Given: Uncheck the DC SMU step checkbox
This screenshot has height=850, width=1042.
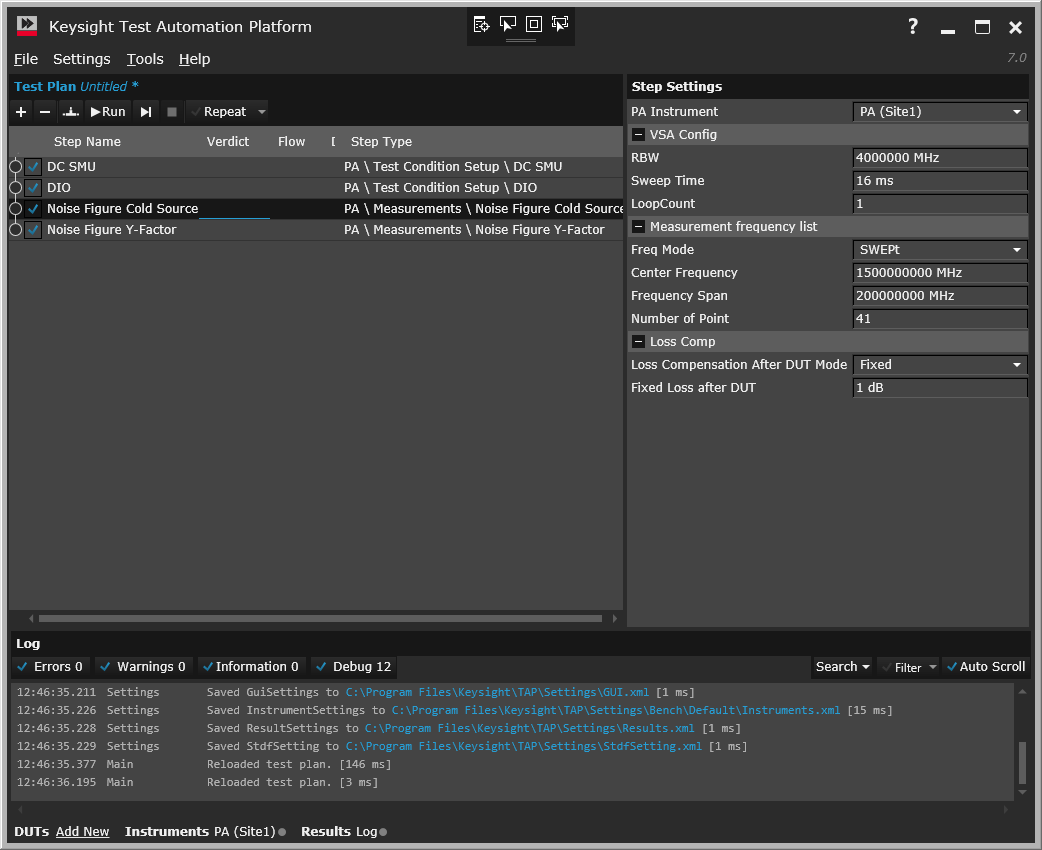Looking at the screenshot, I should (x=33, y=166).
